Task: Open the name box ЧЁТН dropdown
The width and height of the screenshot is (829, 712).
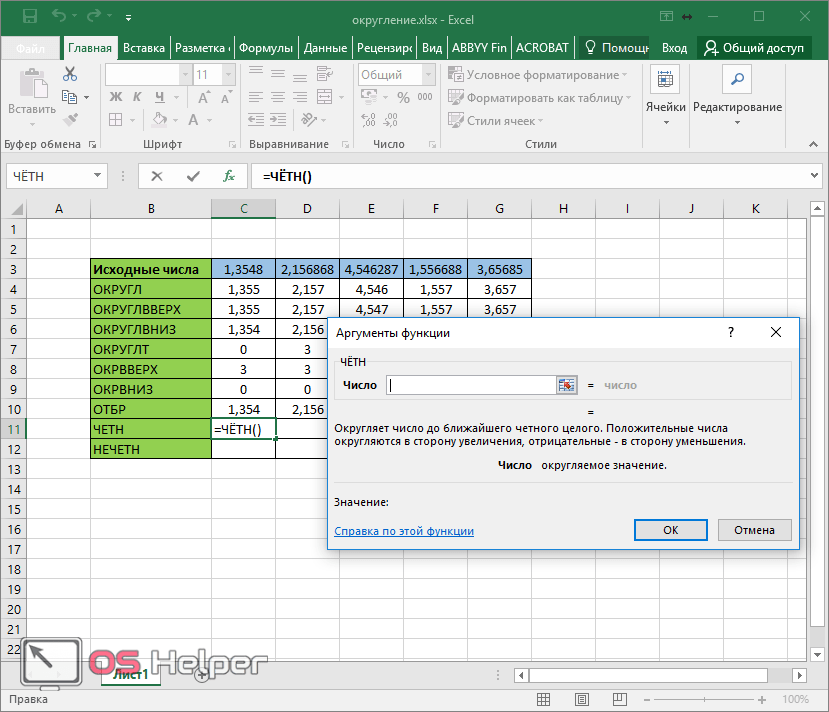Action: click(97, 175)
